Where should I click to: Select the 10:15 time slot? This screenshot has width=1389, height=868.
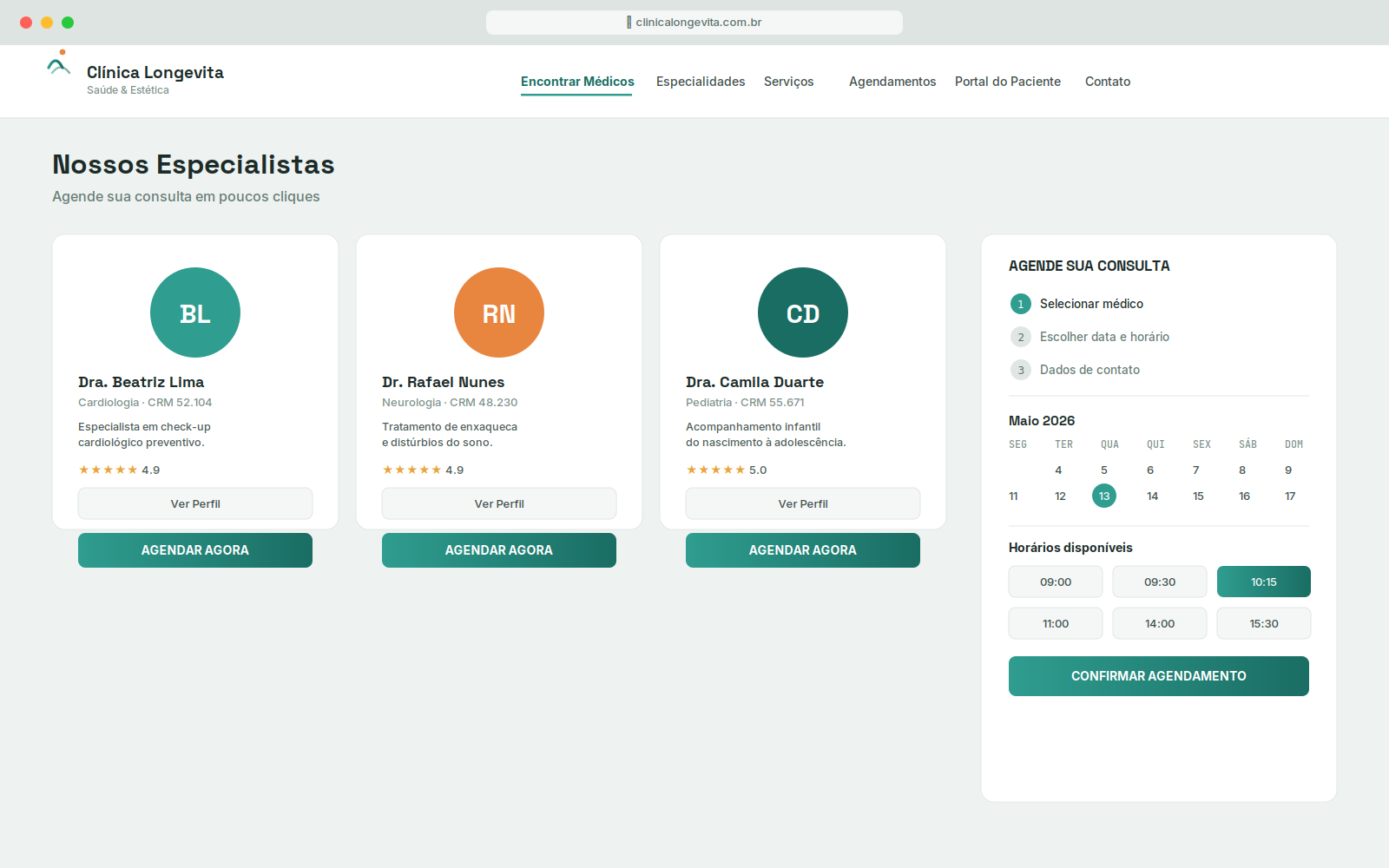click(x=1264, y=582)
